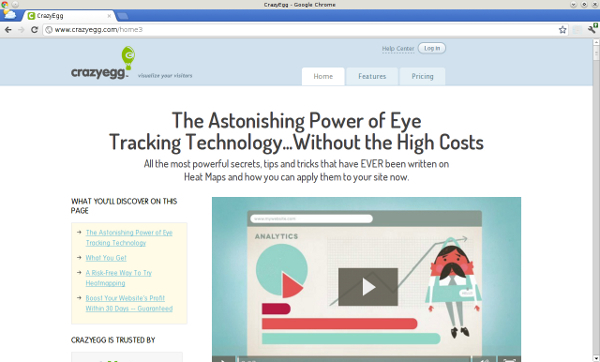Open Chrome's wrench settings menu
The height and width of the screenshot is (362, 600).
[592, 29]
